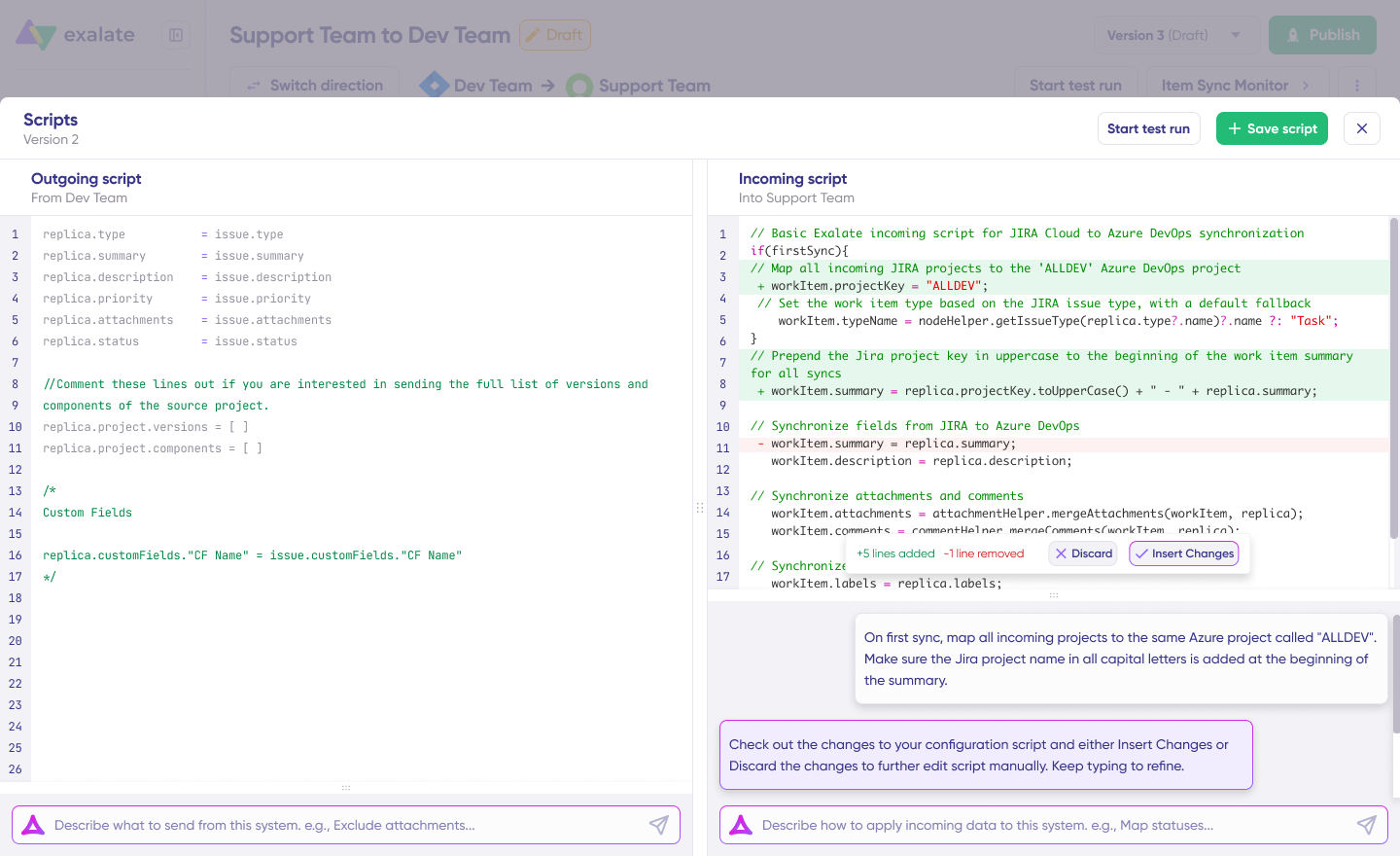The image size is (1400, 856).
Task: Click the 'Outgoing script' heading
Action: tap(87, 178)
